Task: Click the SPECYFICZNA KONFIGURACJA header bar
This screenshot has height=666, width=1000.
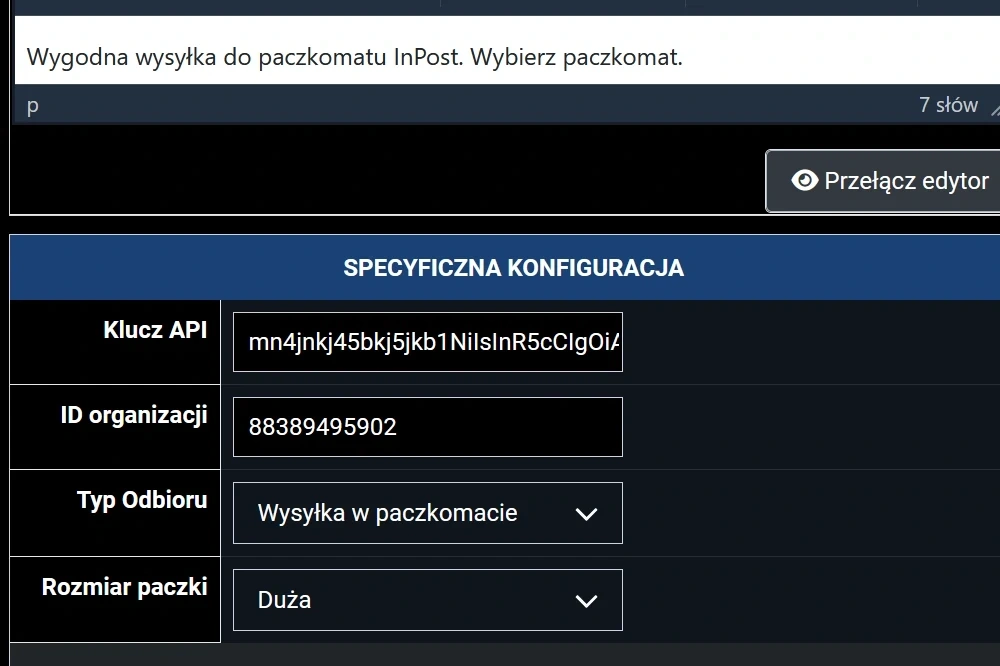Action: [x=514, y=267]
